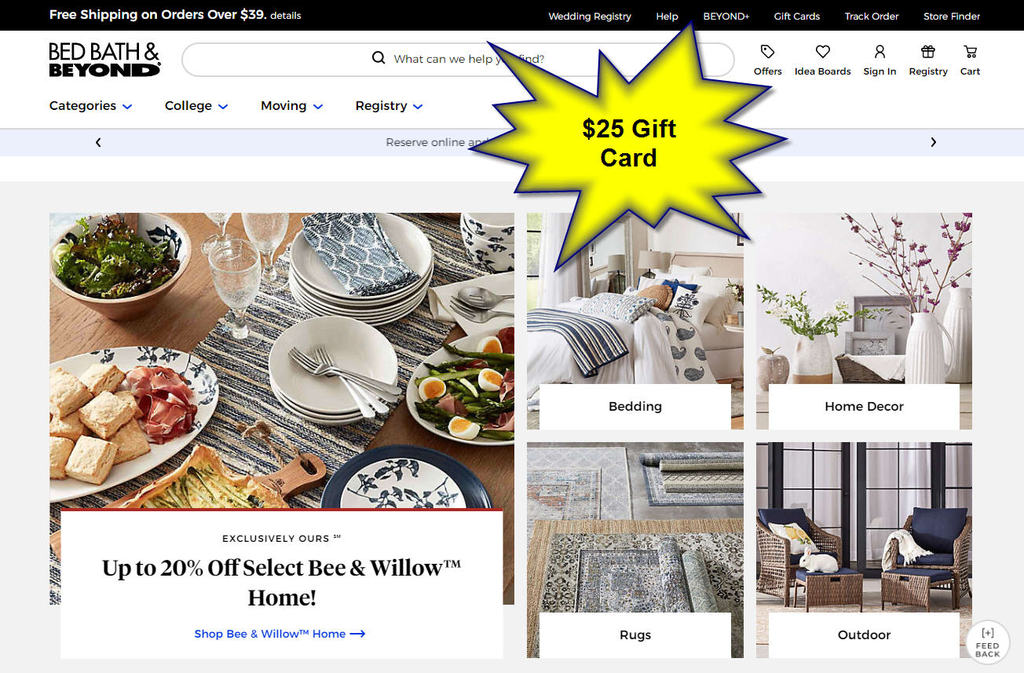Click the search magnifier icon

pos(378,58)
